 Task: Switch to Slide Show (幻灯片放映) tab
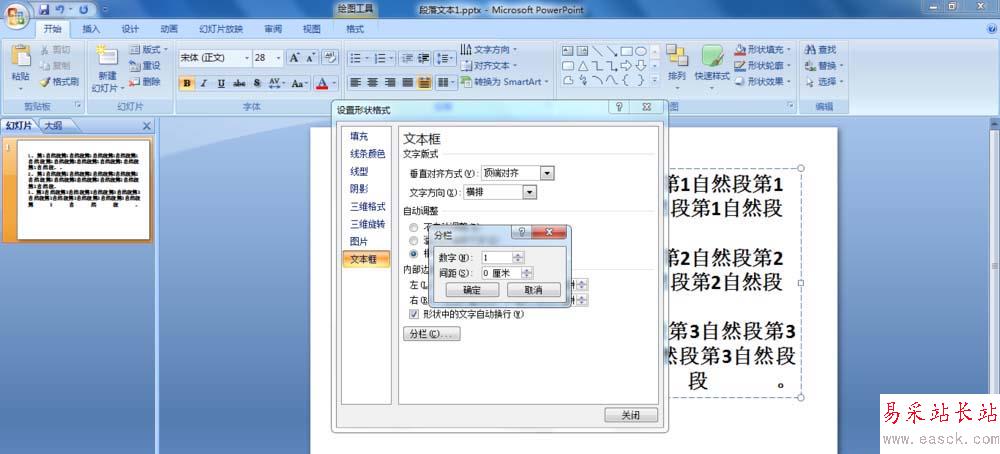click(x=221, y=29)
